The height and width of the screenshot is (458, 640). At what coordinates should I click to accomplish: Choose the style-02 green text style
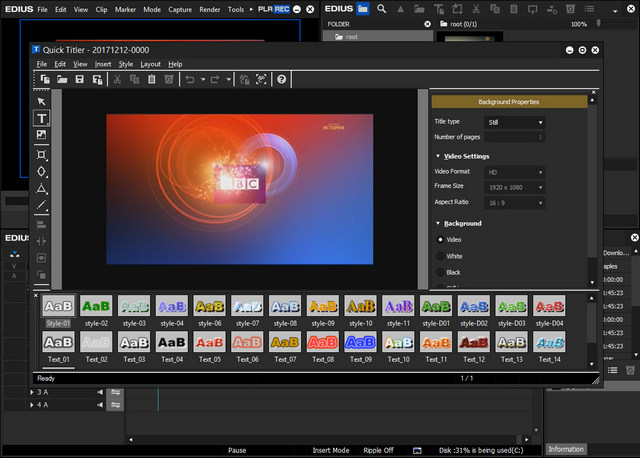[x=96, y=306]
